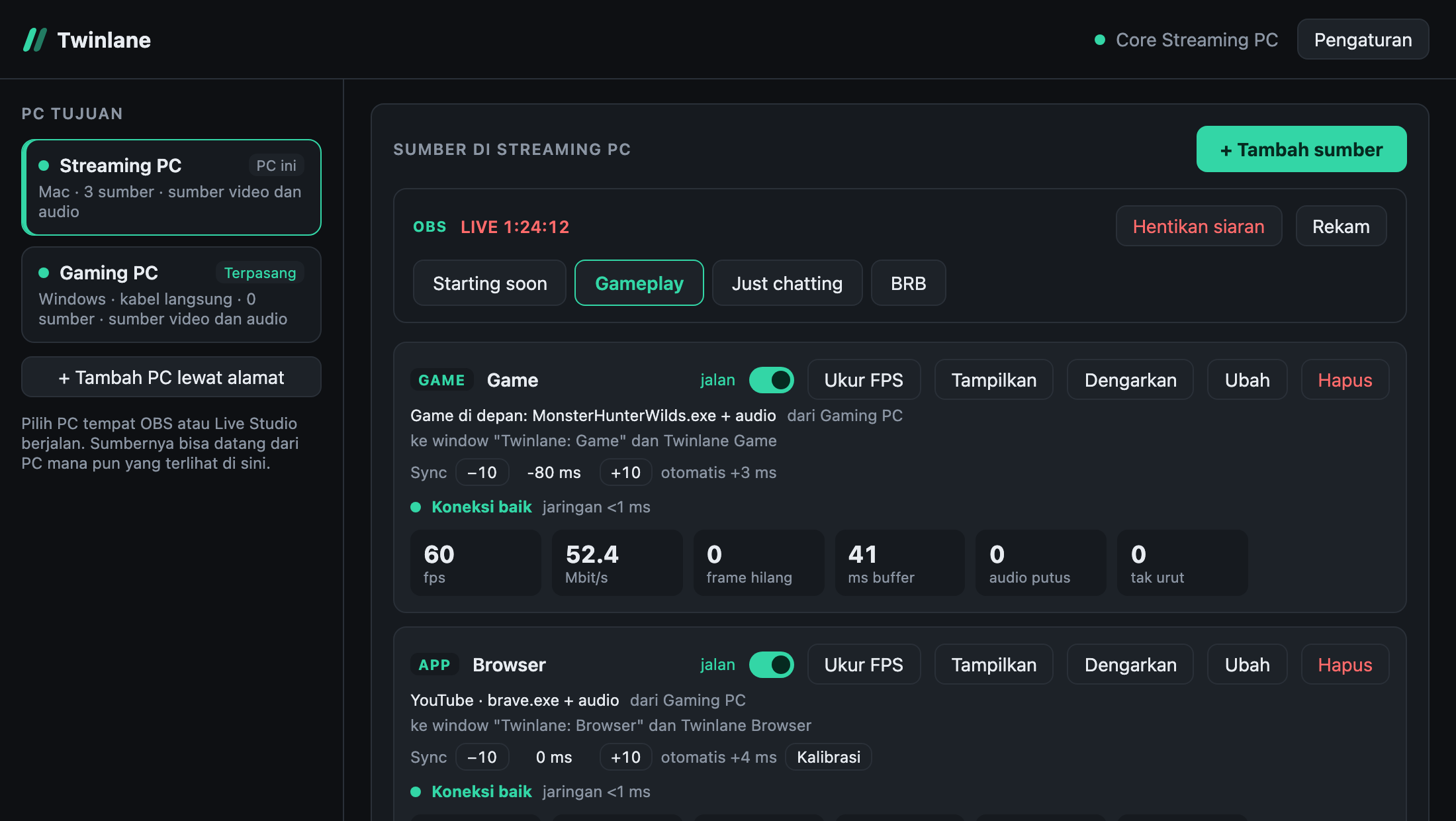Switch to BRB scene
This screenshot has width=1456, height=821.
click(x=908, y=283)
